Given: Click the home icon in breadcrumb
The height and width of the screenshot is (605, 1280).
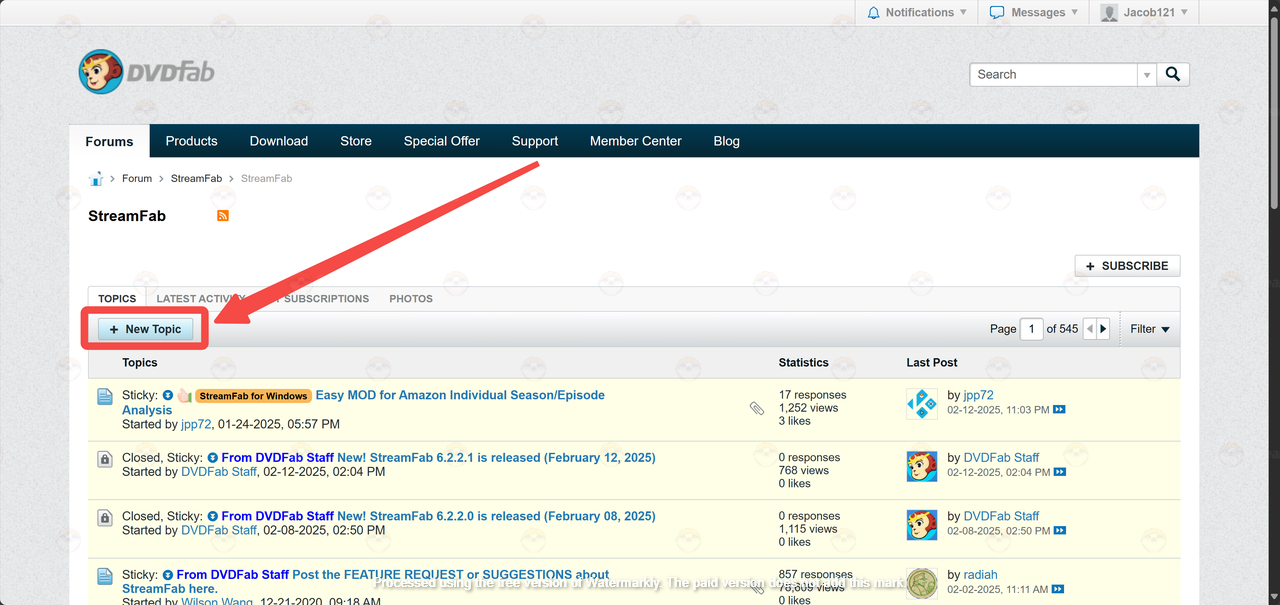Looking at the screenshot, I should point(96,179).
